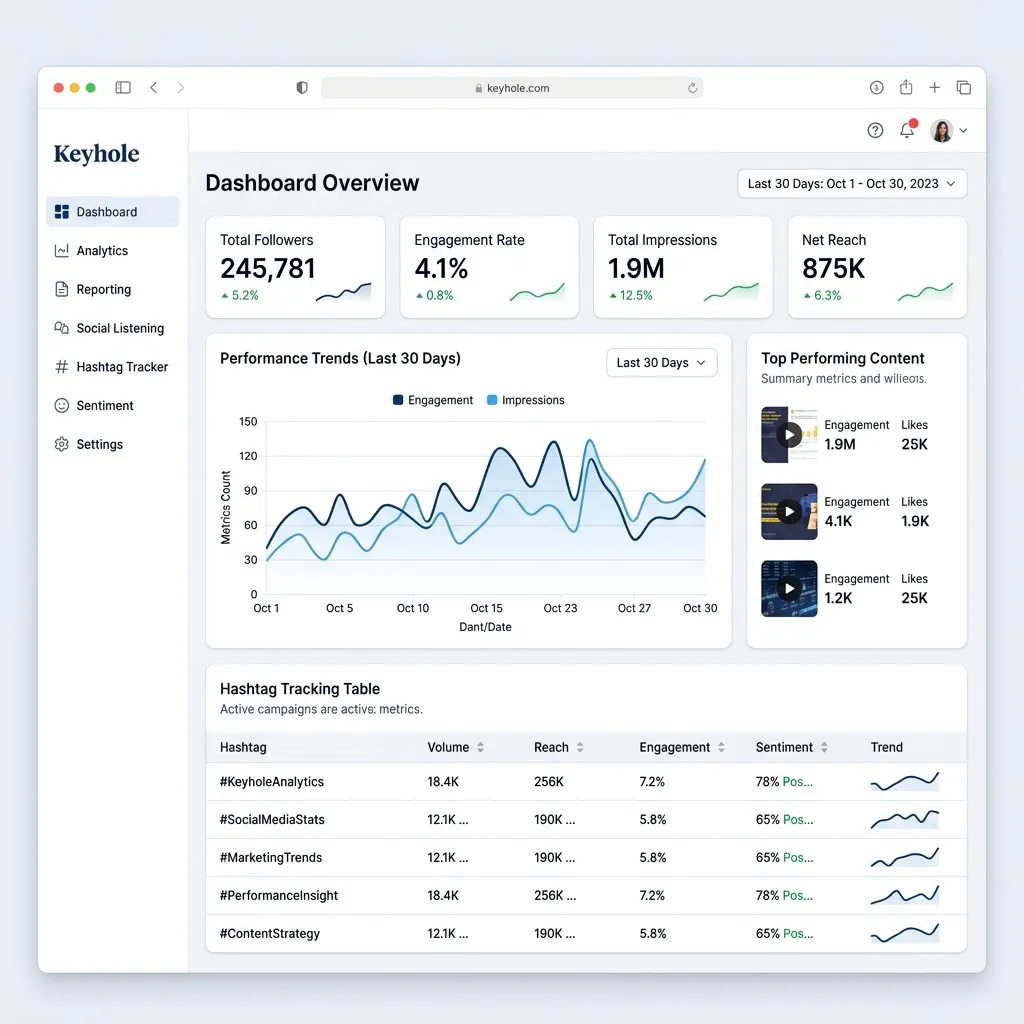The image size is (1024, 1024).
Task: Open a new tab with plus icon
Action: (935, 88)
